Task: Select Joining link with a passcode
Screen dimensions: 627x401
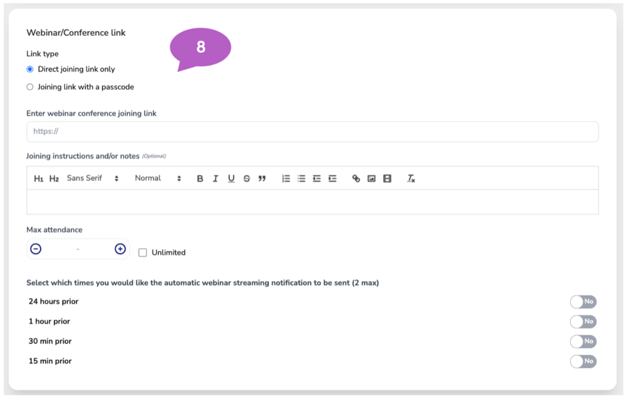Action: coord(30,87)
